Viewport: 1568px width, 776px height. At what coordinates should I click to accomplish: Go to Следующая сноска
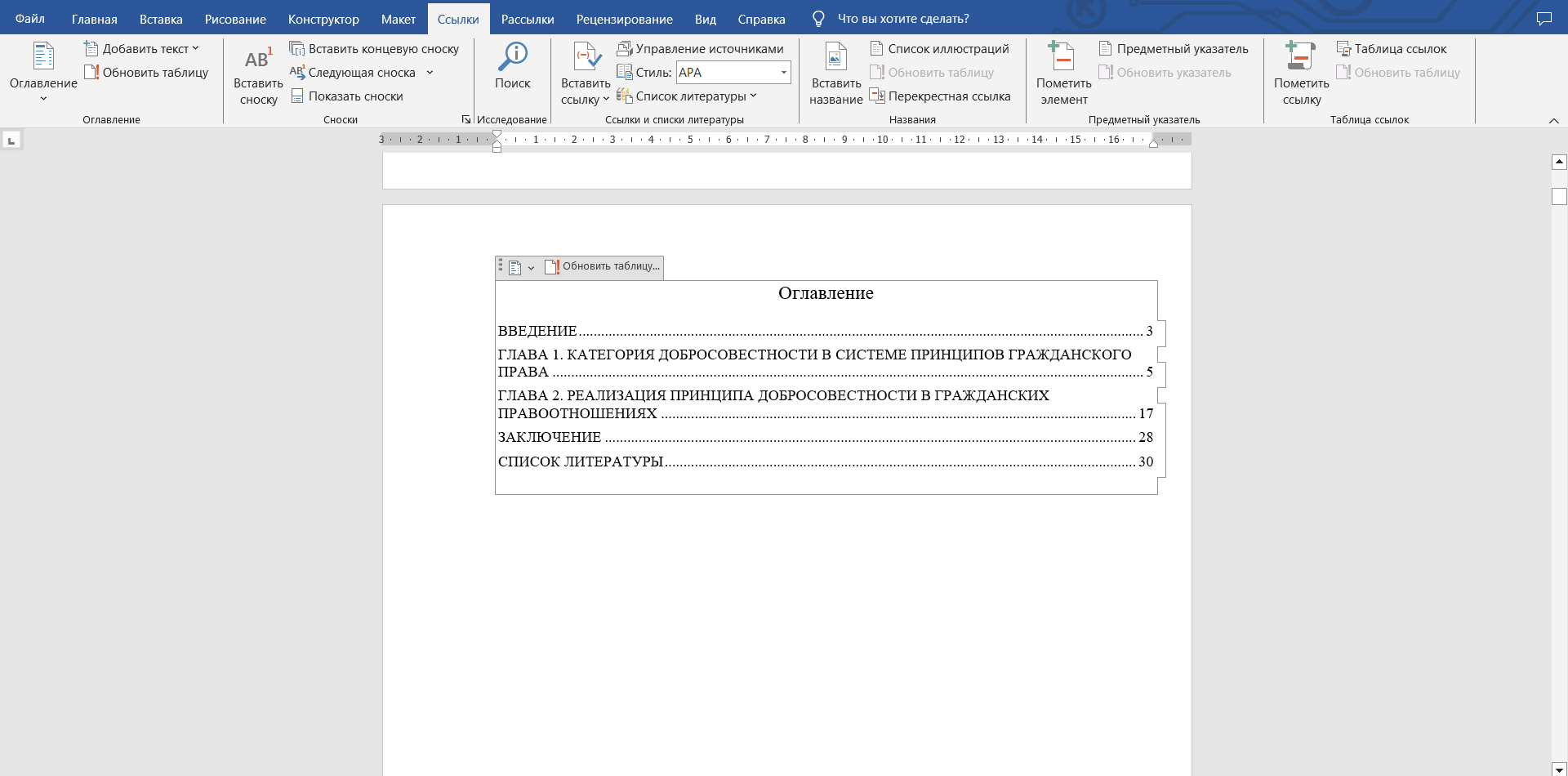[353, 73]
